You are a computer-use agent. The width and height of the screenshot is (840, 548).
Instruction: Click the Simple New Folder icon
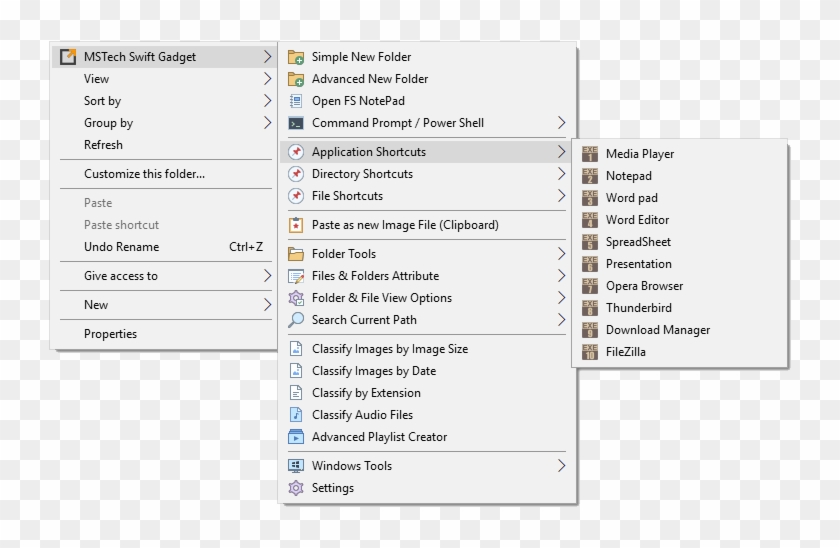[x=296, y=57]
